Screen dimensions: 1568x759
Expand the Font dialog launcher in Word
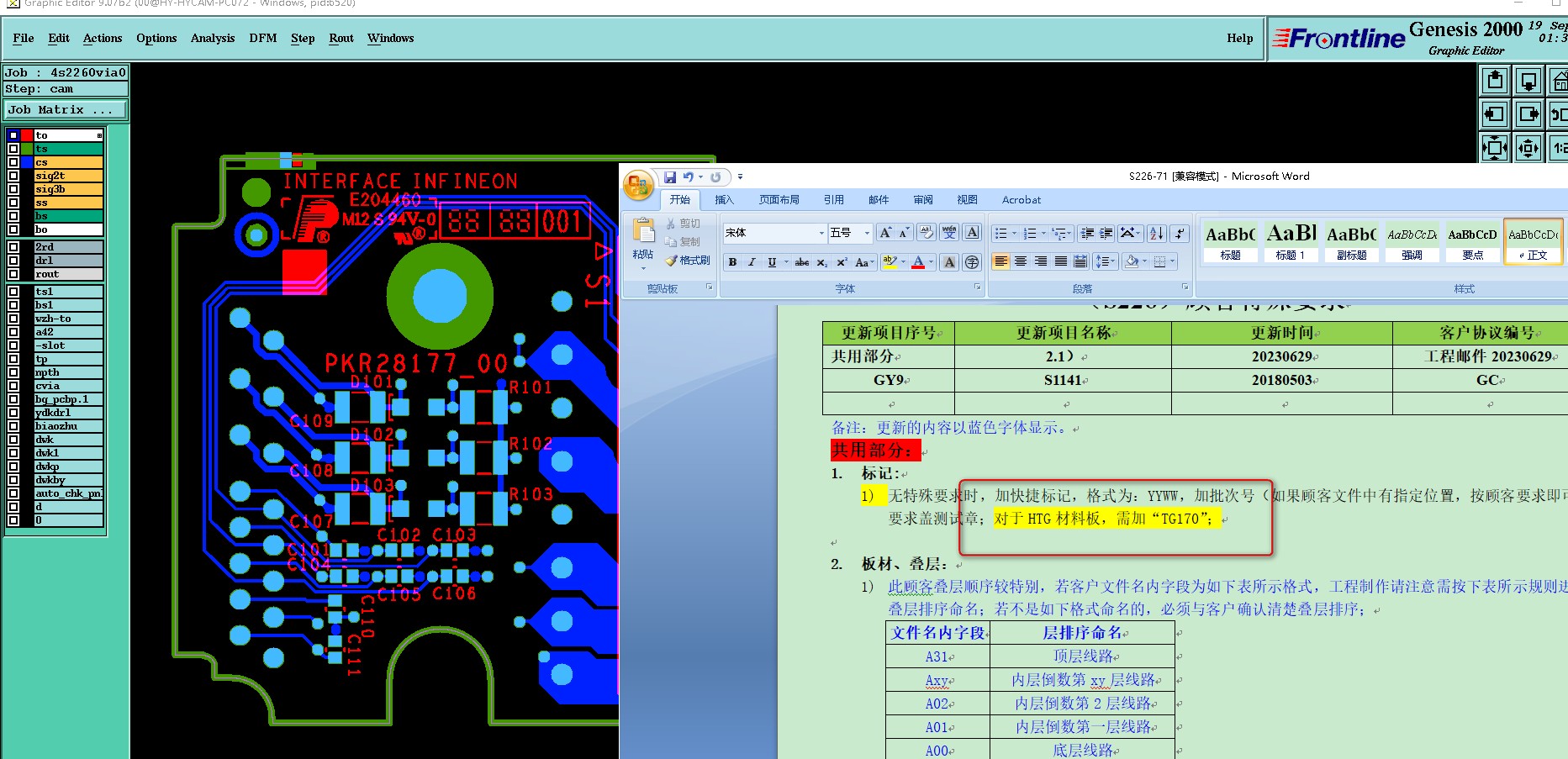pyautogui.click(x=977, y=287)
